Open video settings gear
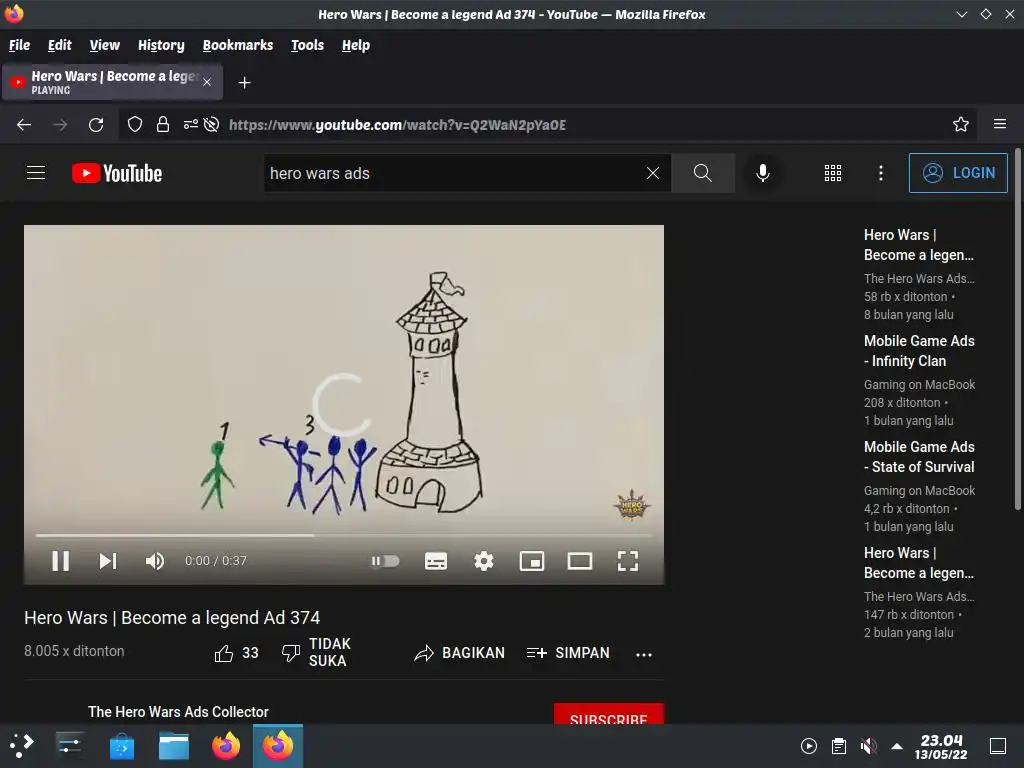 (484, 561)
